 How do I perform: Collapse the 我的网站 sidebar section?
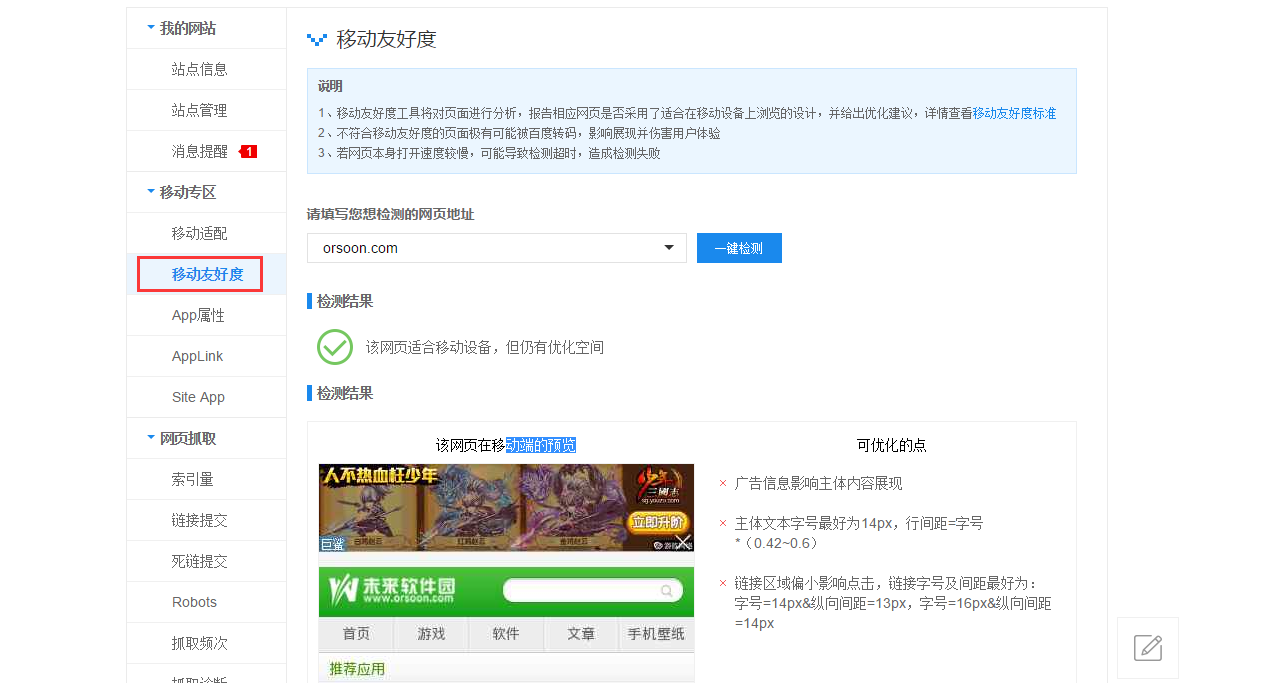(151, 28)
